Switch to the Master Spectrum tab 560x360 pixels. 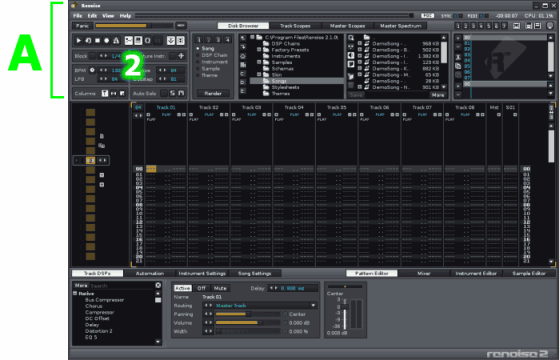pyautogui.click(x=400, y=26)
